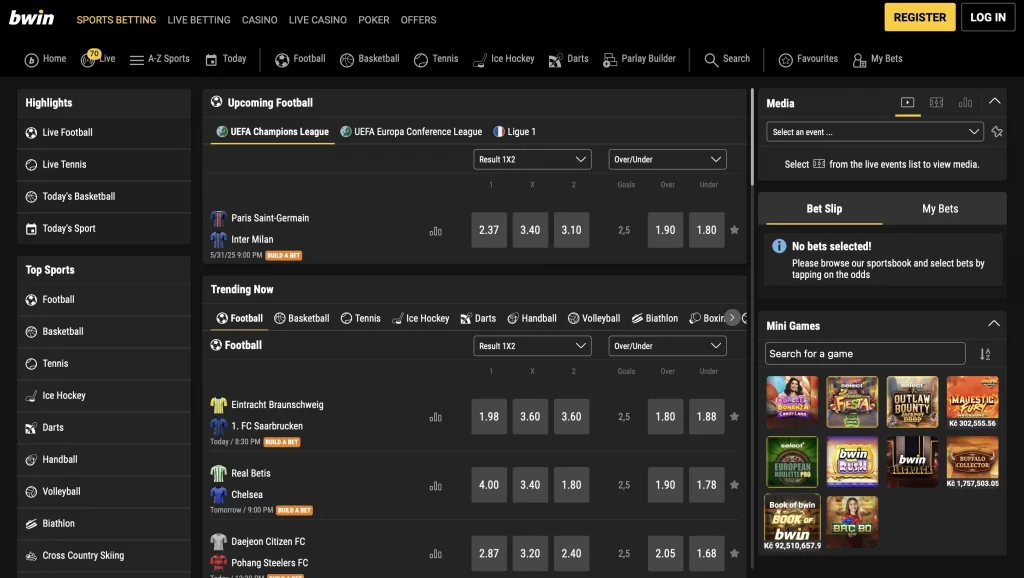Image resolution: width=1024 pixels, height=578 pixels.
Task: Open the Select an event dropdown
Action: click(874, 132)
